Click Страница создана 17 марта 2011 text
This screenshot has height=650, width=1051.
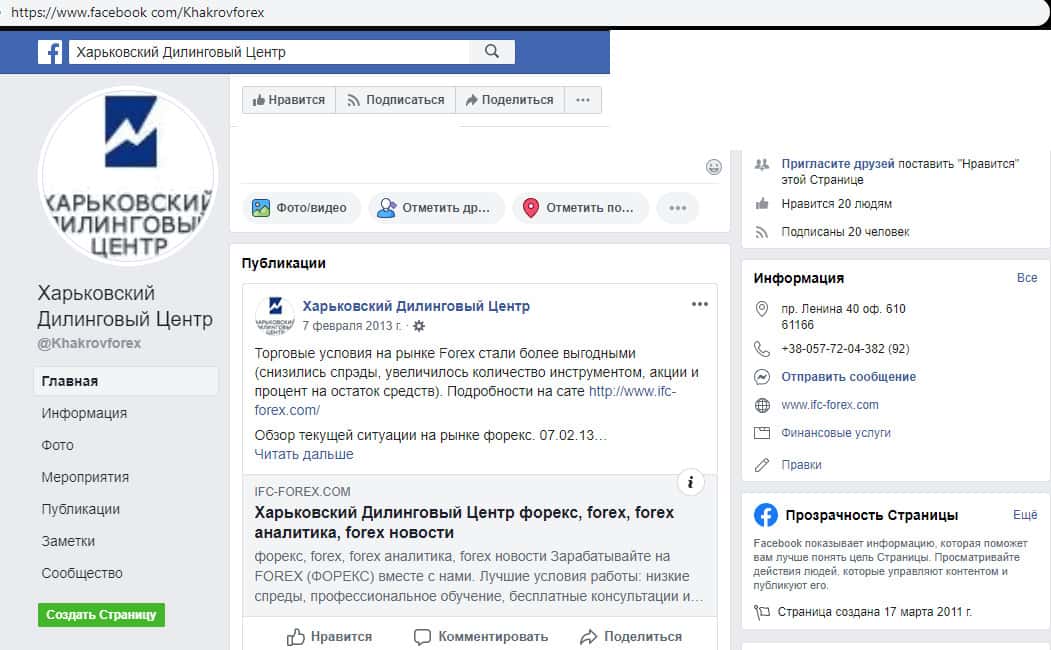pos(875,612)
